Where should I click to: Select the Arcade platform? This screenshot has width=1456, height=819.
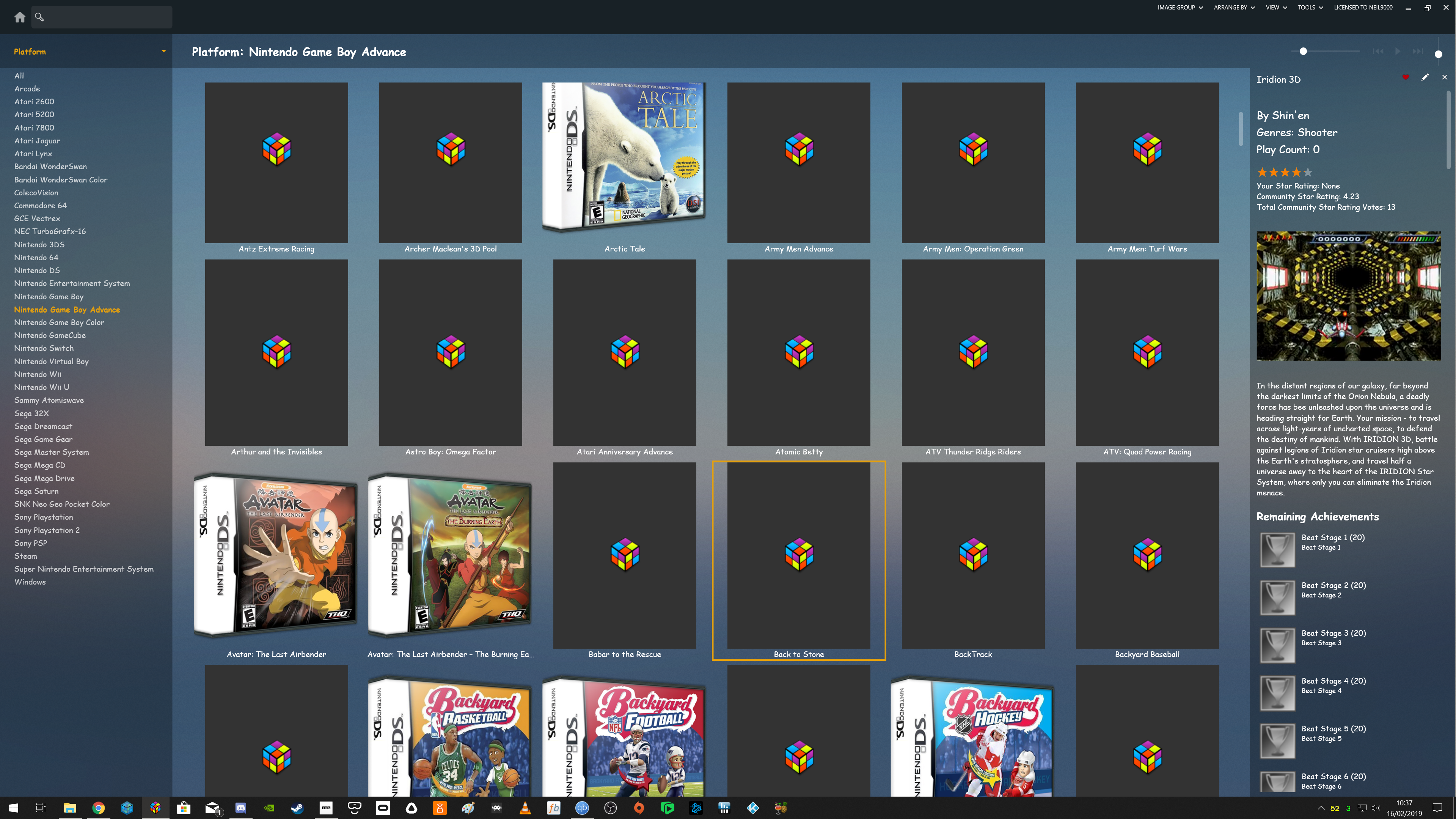[27, 89]
